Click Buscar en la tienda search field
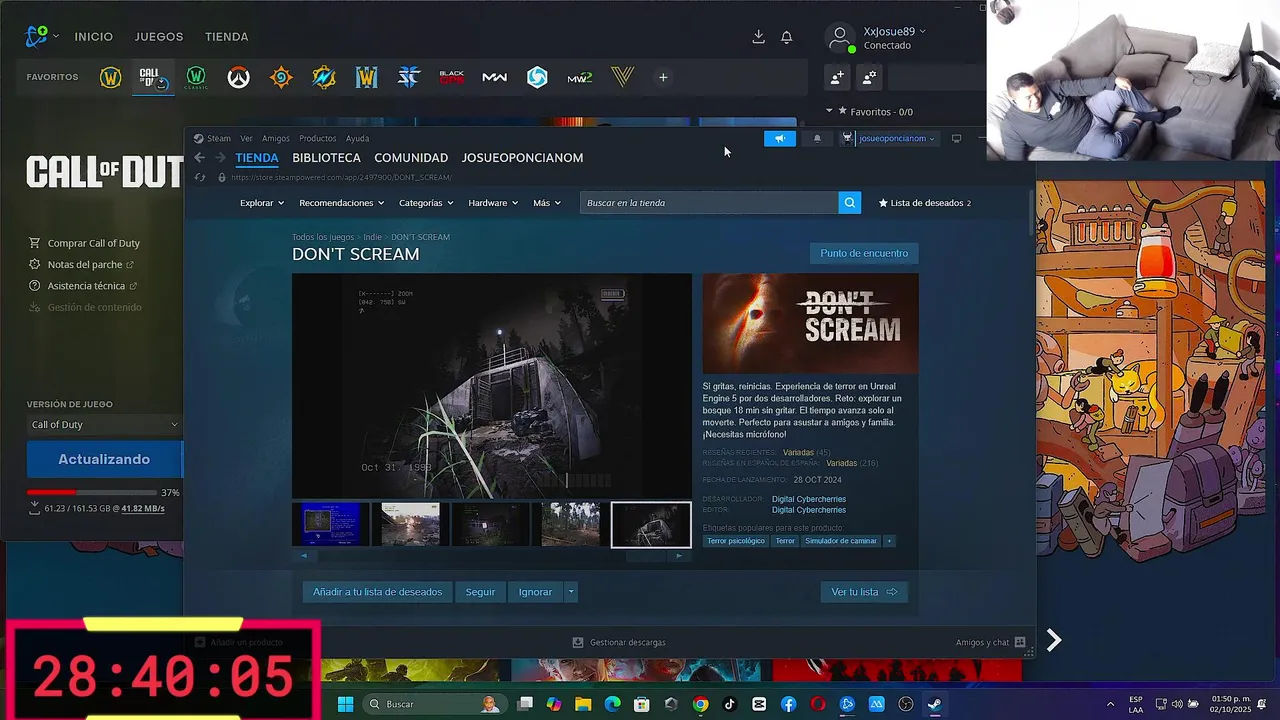The image size is (1280, 720). 709,203
